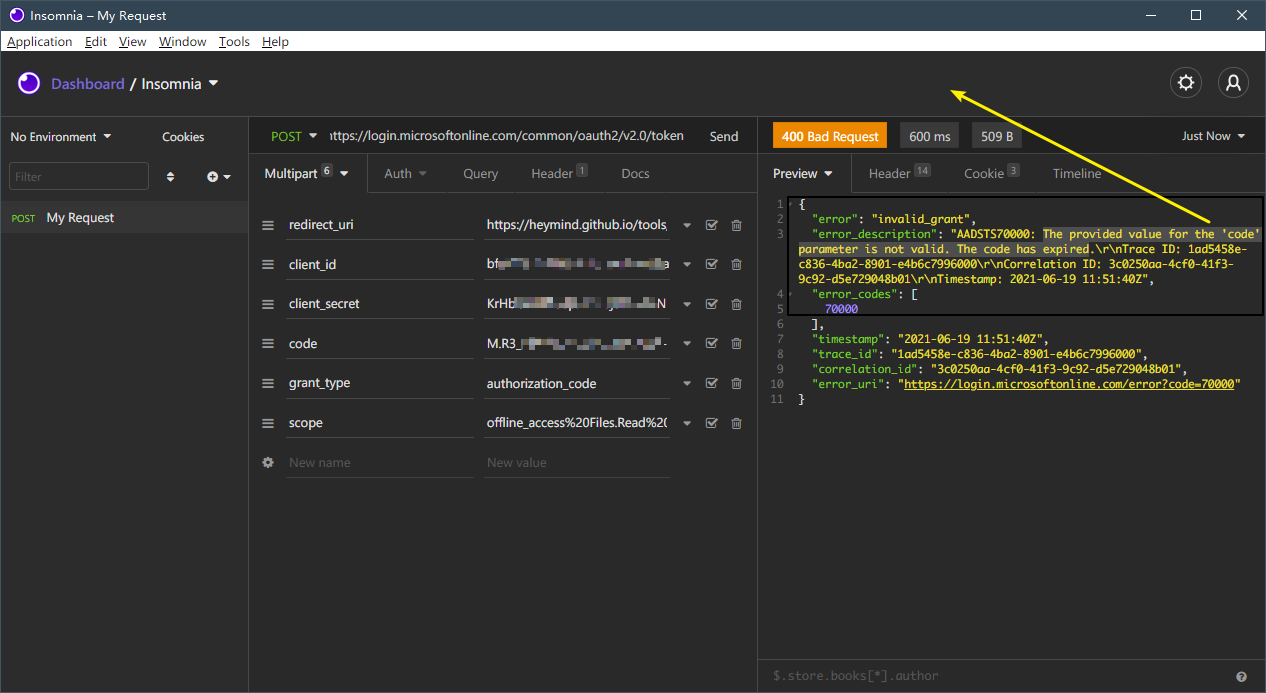Switch to the Query tab

[480, 174]
